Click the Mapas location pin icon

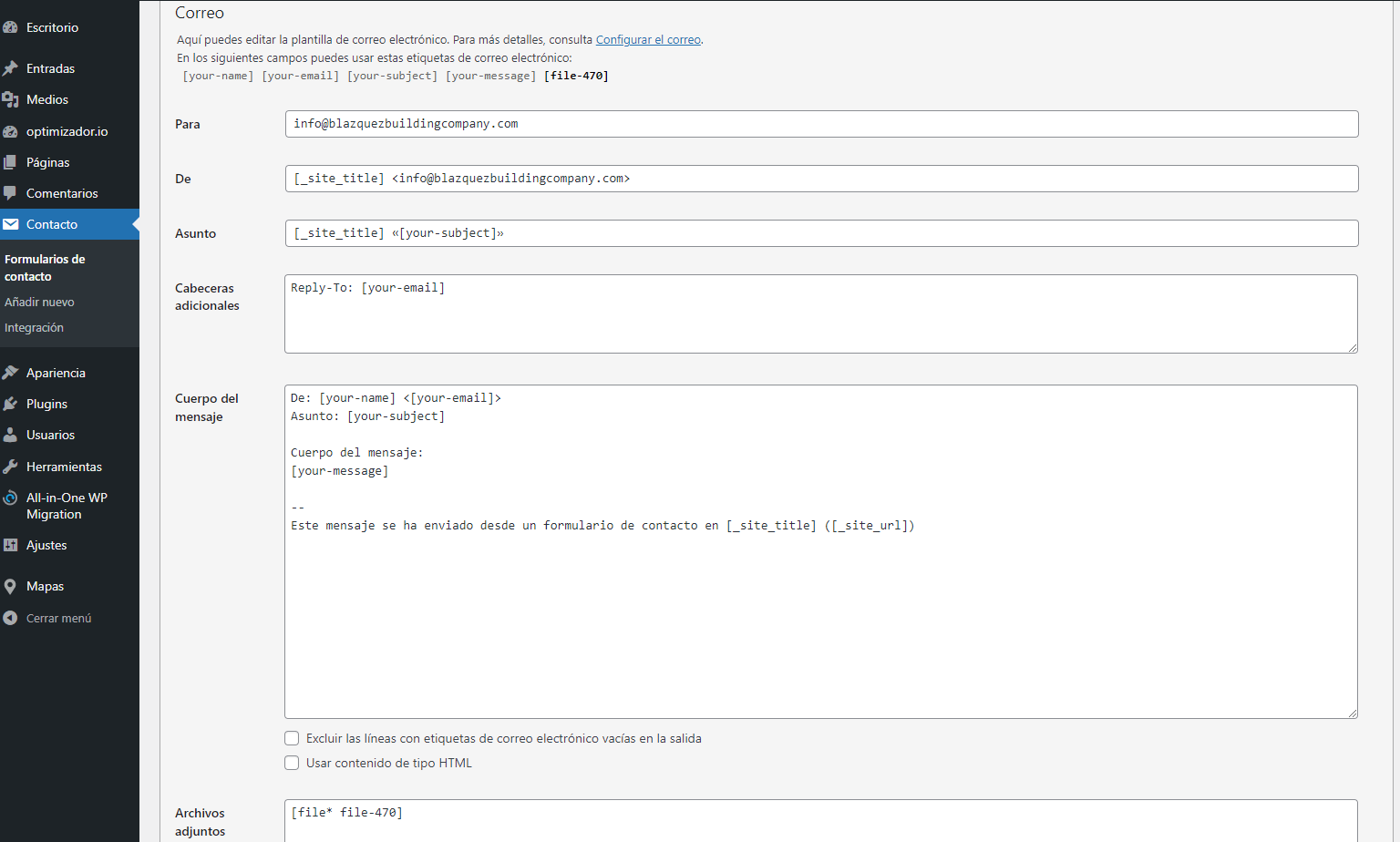coord(10,586)
